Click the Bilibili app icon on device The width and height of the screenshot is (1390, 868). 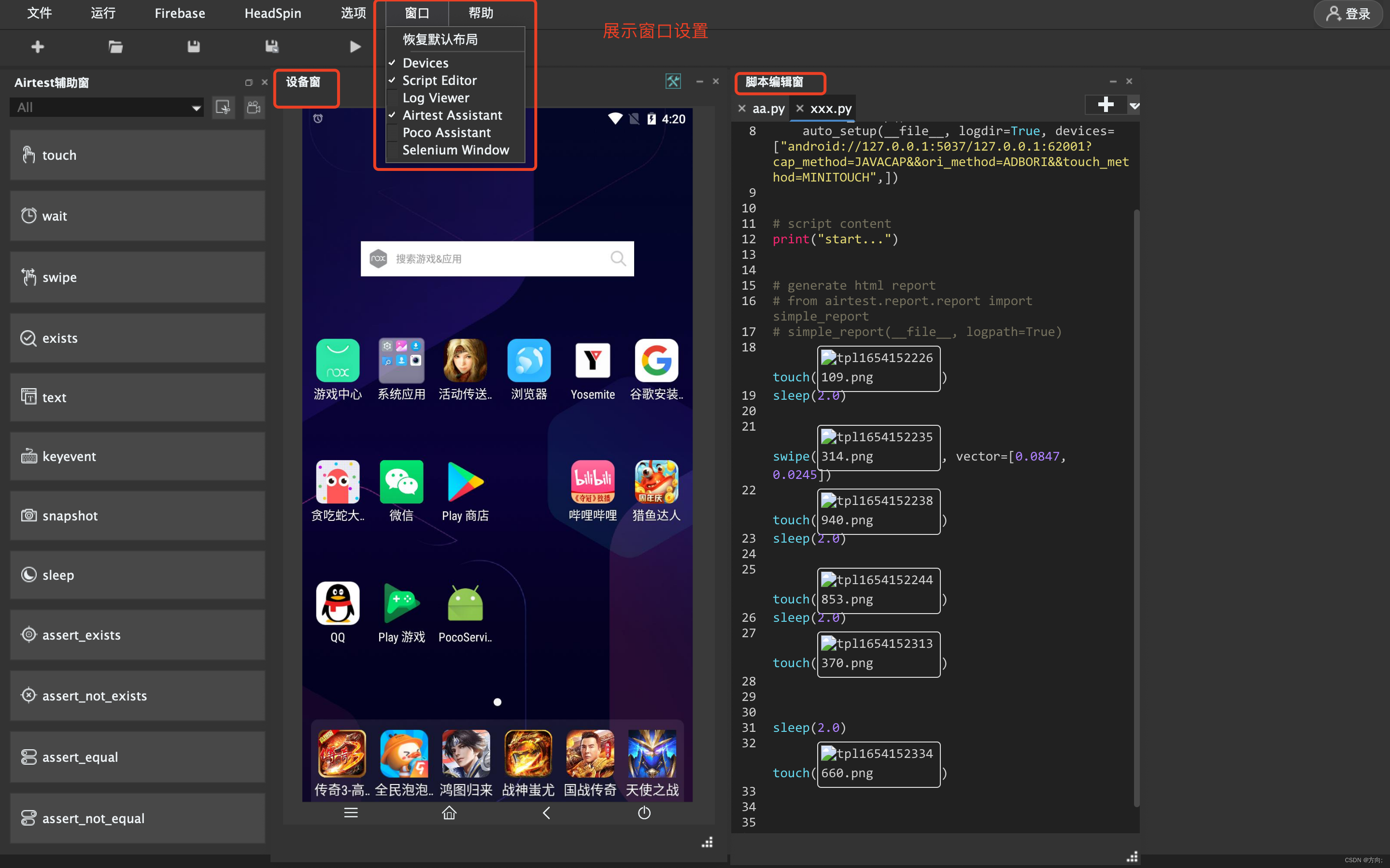(593, 481)
